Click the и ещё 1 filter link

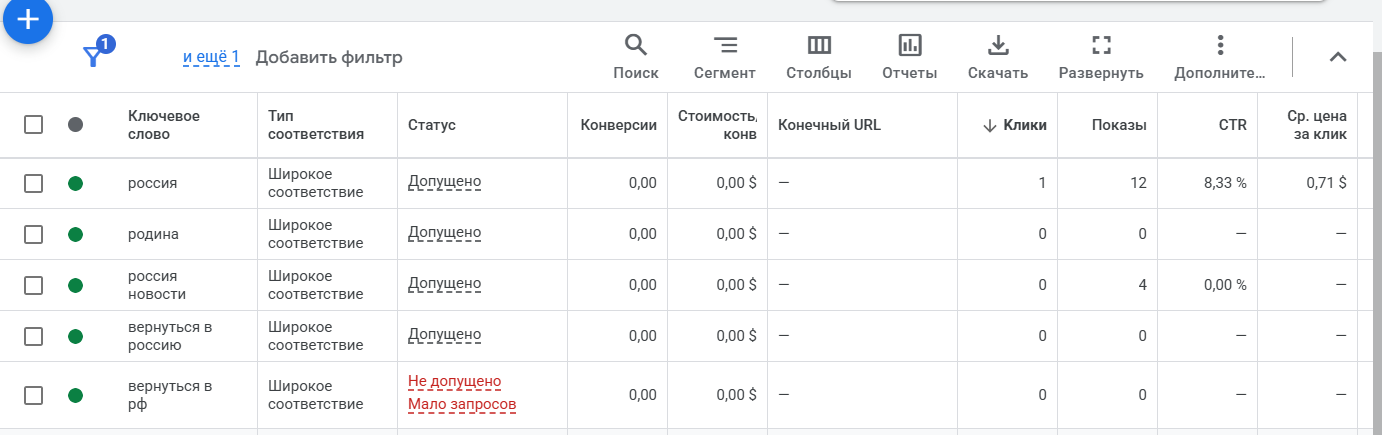tap(211, 57)
